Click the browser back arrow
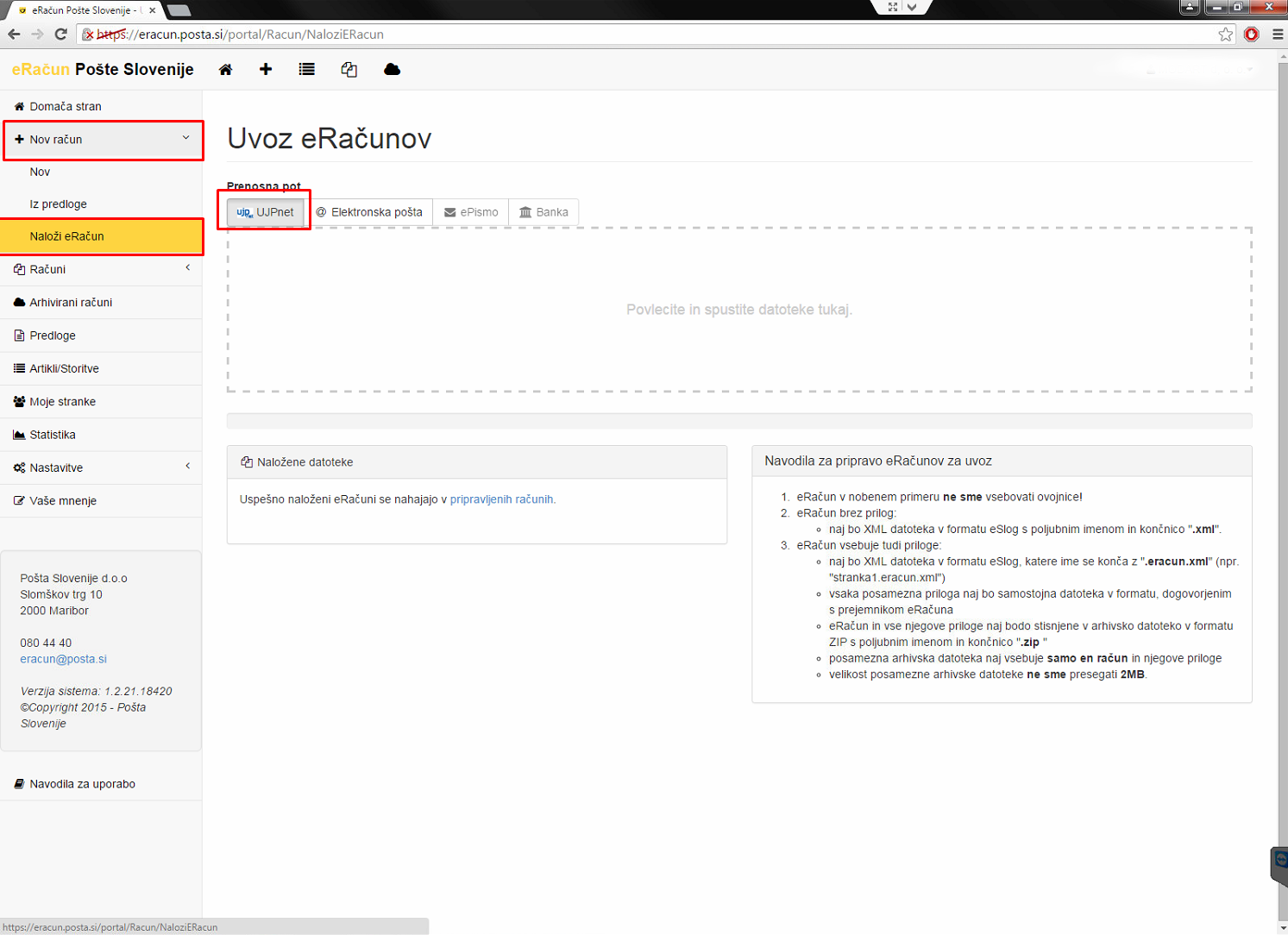 click(x=14, y=35)
